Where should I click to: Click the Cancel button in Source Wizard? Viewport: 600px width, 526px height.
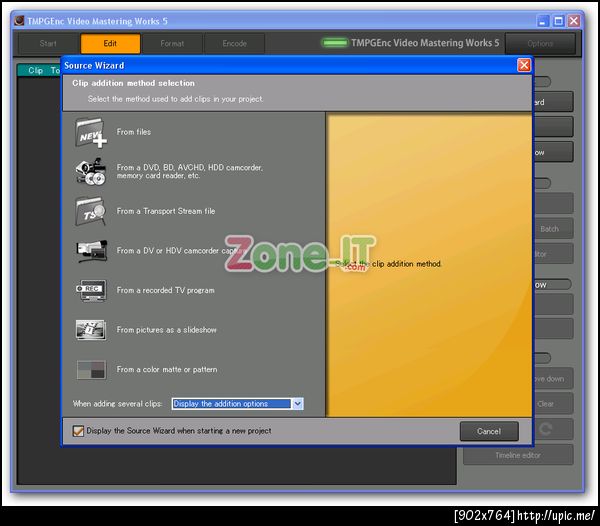[x=489, y=431]
